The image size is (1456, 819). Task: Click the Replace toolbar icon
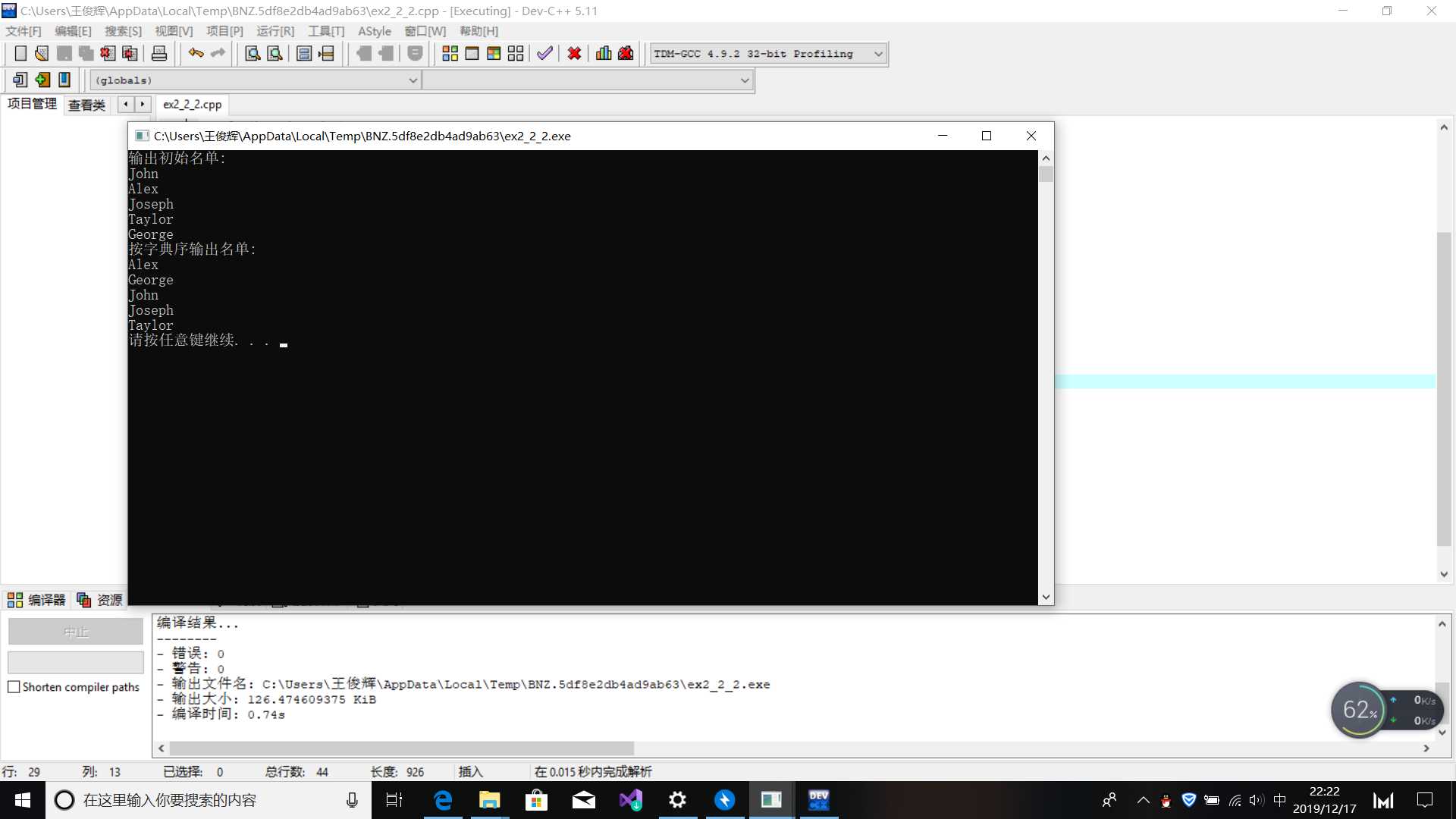click(x=275, y=53)
